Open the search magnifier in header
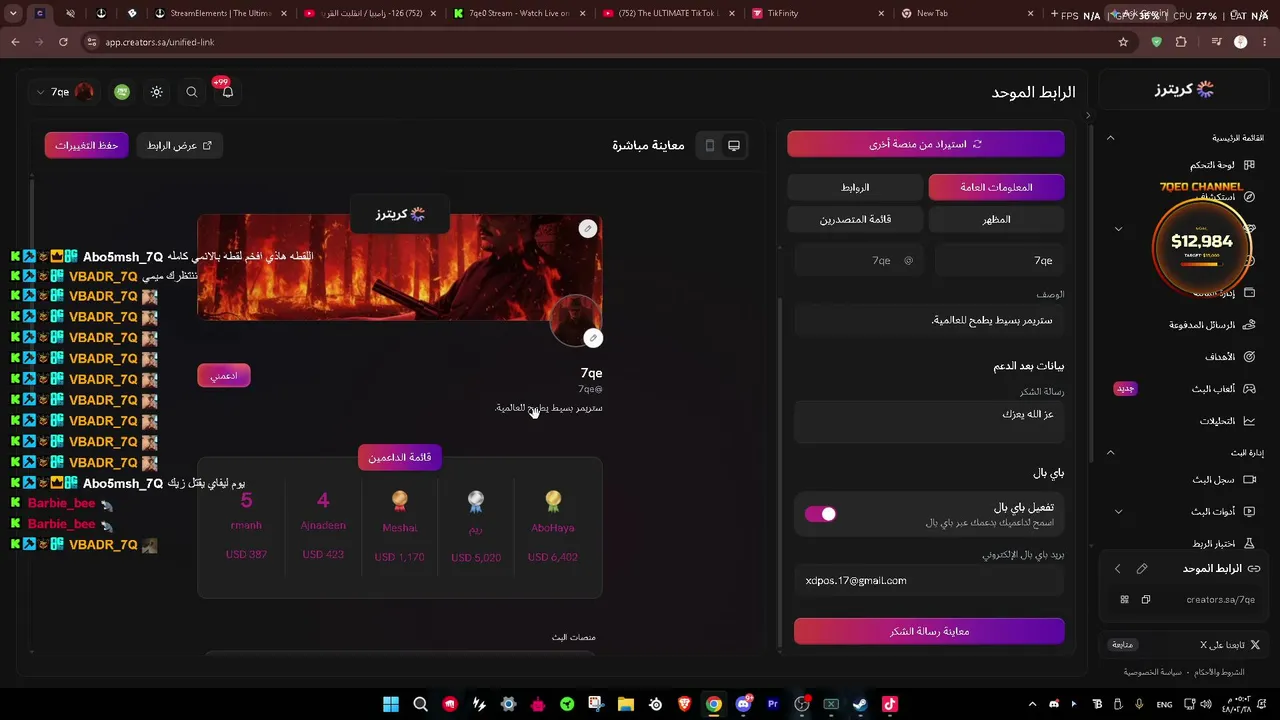 pos(192,92)
